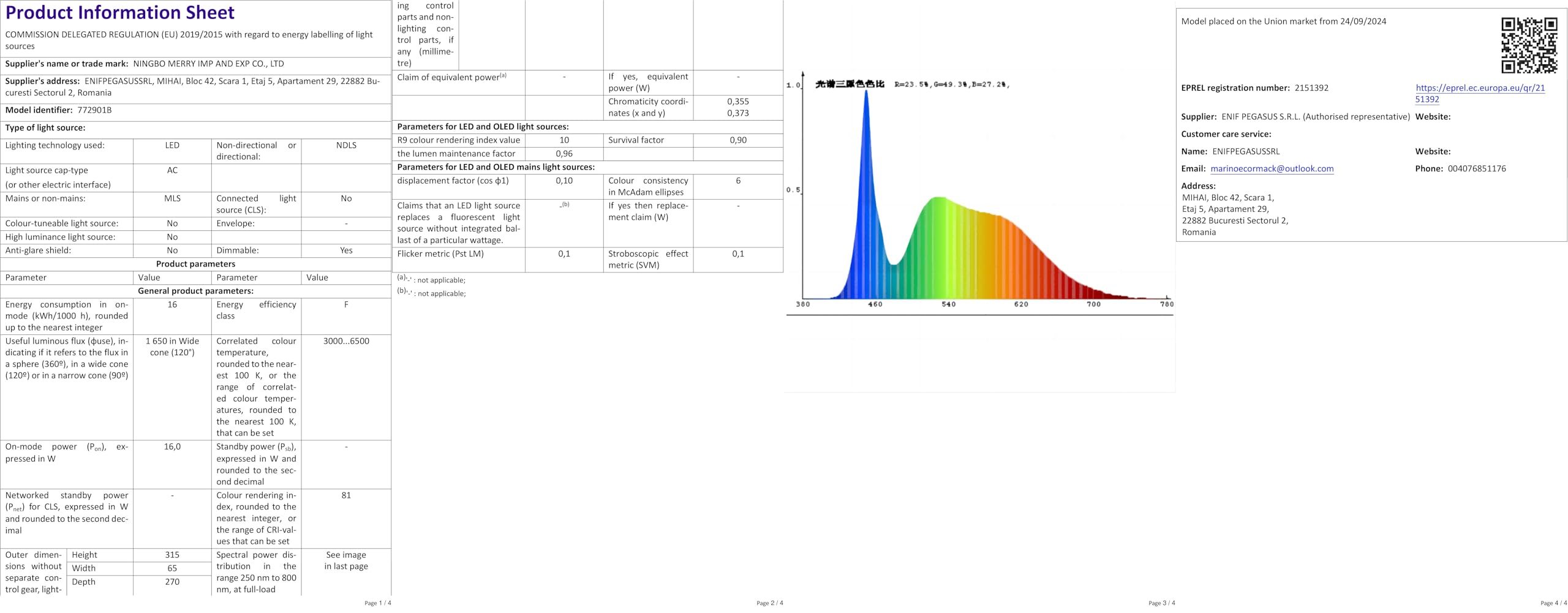Click the colour temperature value 3000...6500
1568x613 pixels.
tap(346, 341)
